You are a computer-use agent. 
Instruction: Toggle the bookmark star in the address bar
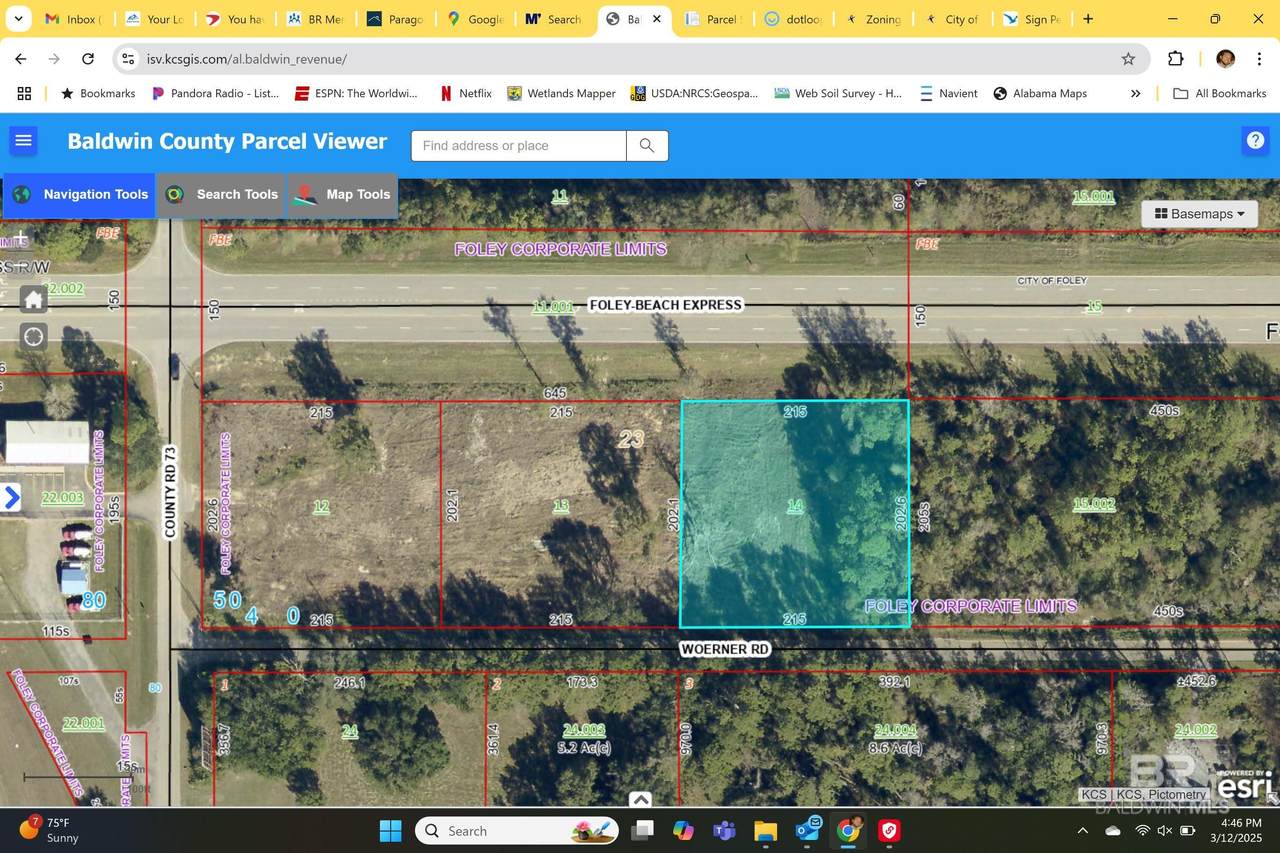pos(1127,59)
